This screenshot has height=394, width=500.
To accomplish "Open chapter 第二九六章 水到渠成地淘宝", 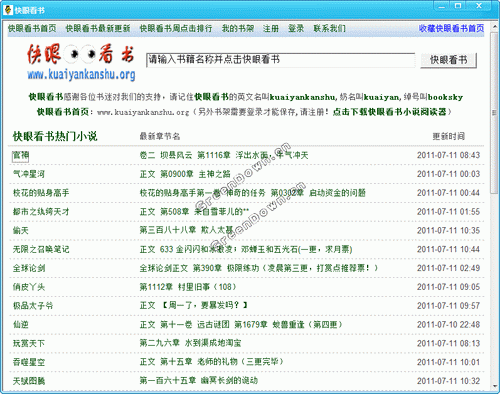I will point(190,343).
